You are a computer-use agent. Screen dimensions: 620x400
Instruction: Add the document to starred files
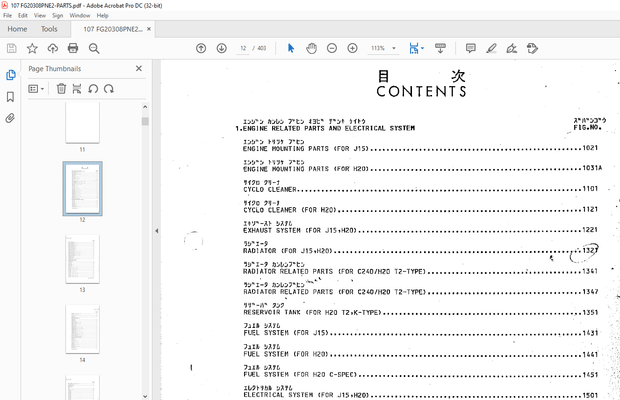point(32,48)
